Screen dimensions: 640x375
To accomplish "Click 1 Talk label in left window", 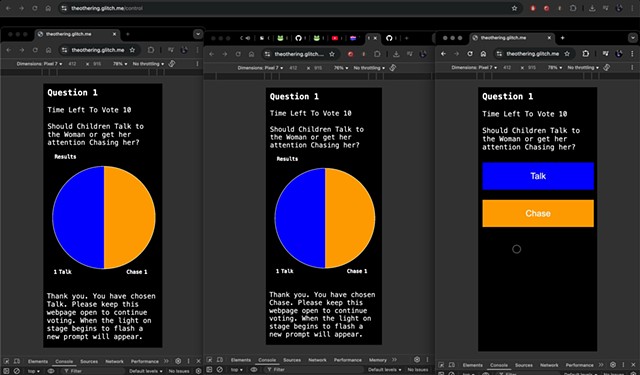I will [x=62, y=272].
